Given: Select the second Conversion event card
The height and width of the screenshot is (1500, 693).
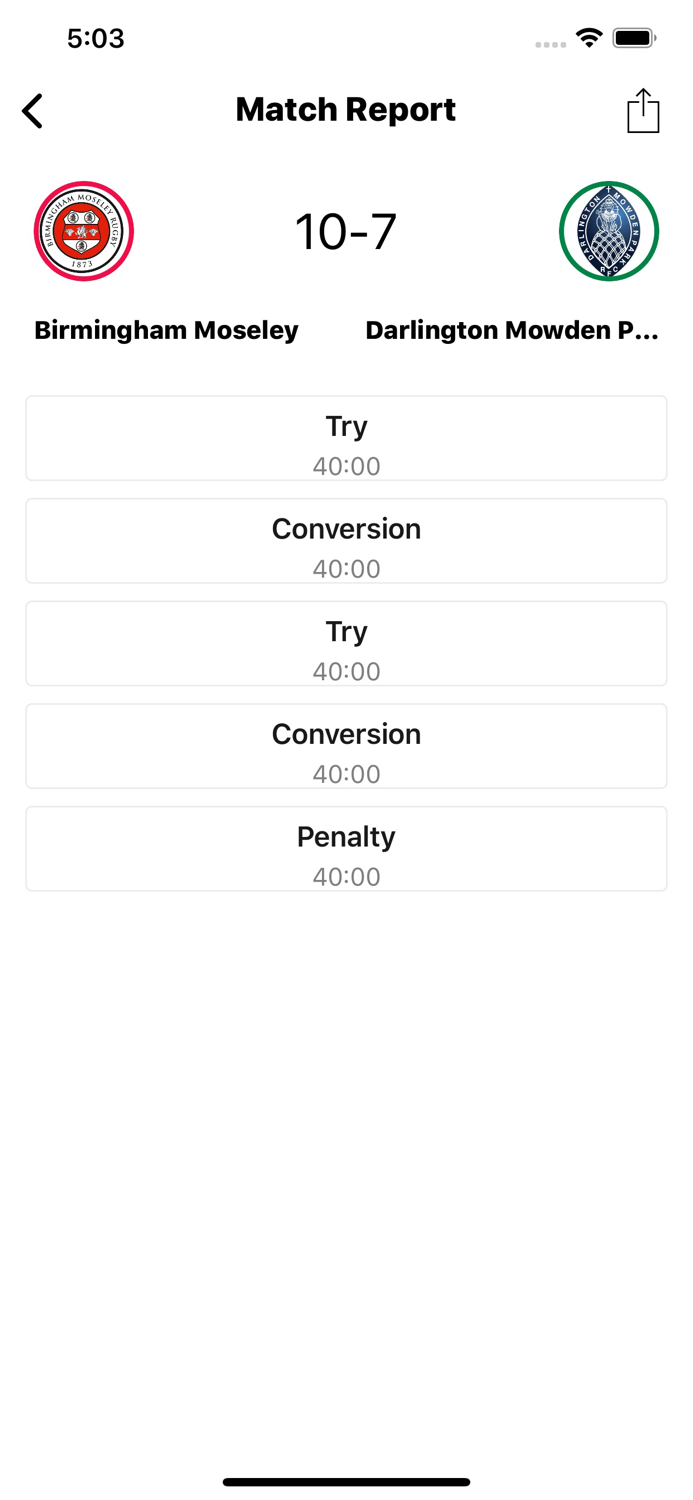Looking at the screenshot, I should coord(346,745).
